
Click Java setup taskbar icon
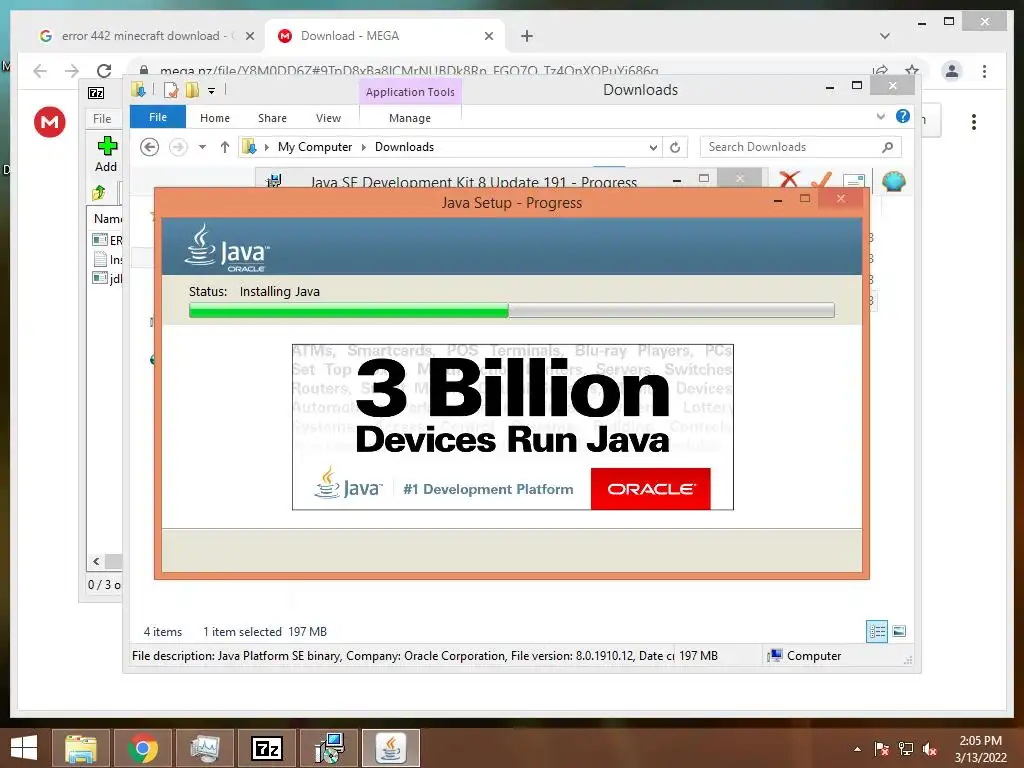(x=391, y=748)
